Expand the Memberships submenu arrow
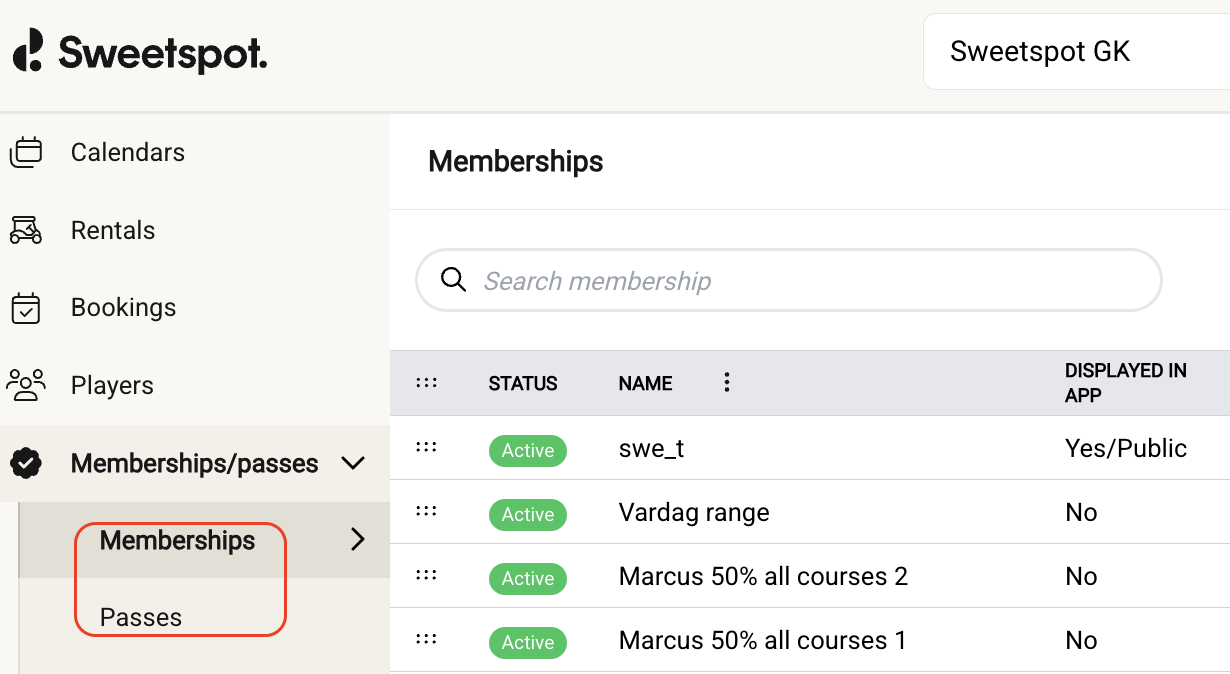 tap(358, 540)
